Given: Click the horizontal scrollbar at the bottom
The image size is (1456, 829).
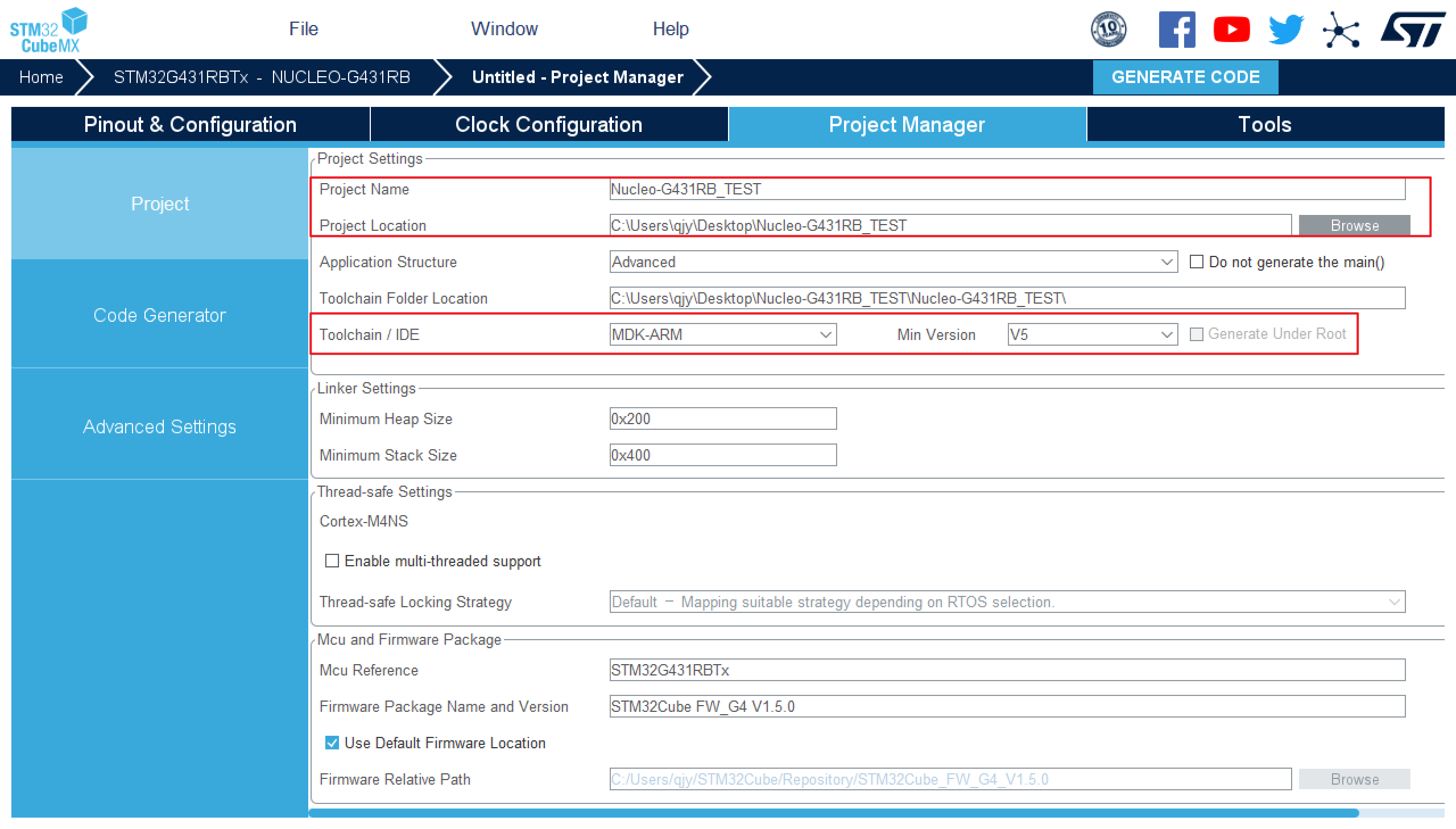Looking at the screenshot, I should 834,813.
